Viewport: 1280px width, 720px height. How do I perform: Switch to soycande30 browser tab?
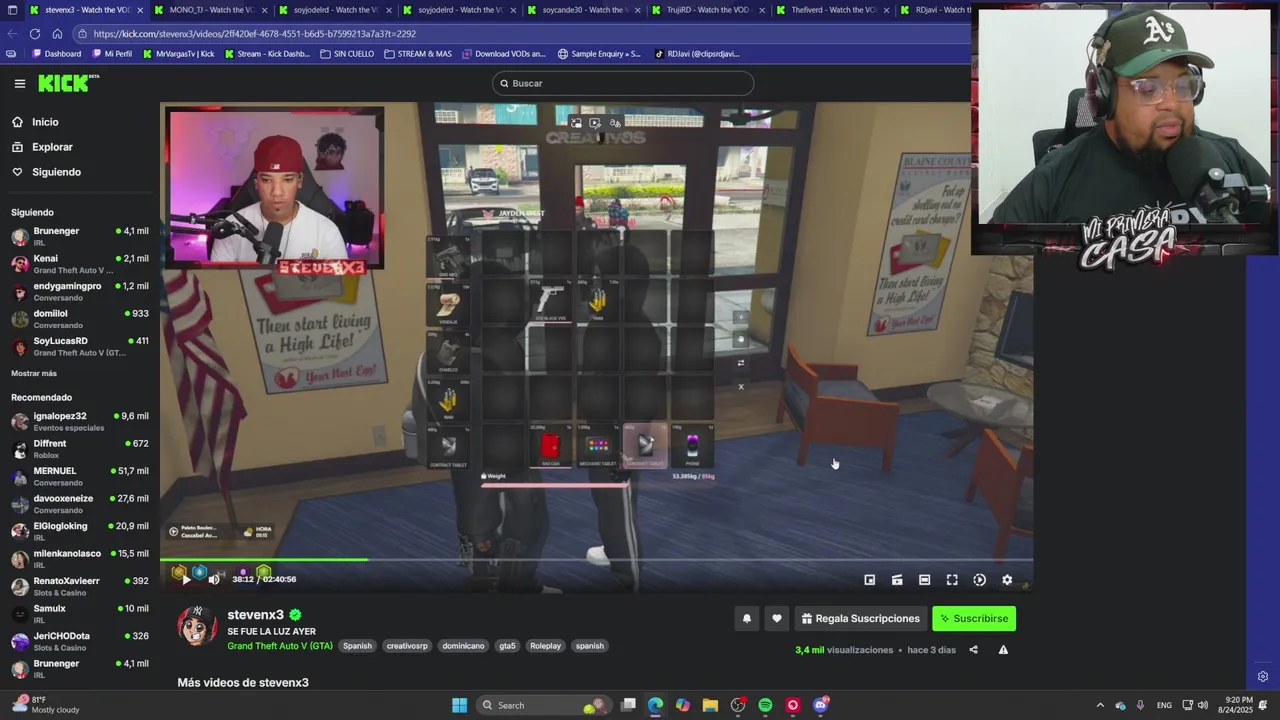tap(583, 10)
